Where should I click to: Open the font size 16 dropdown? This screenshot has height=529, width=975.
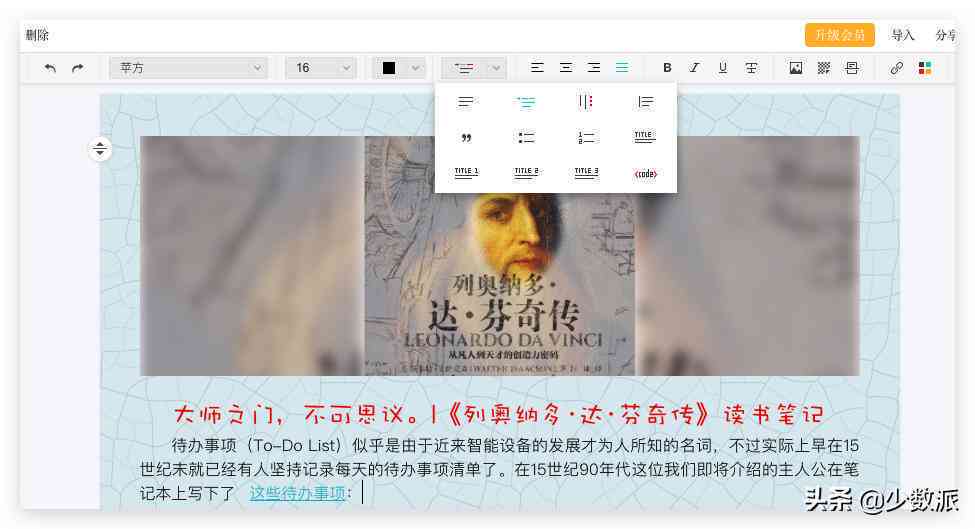click(321, 68)
